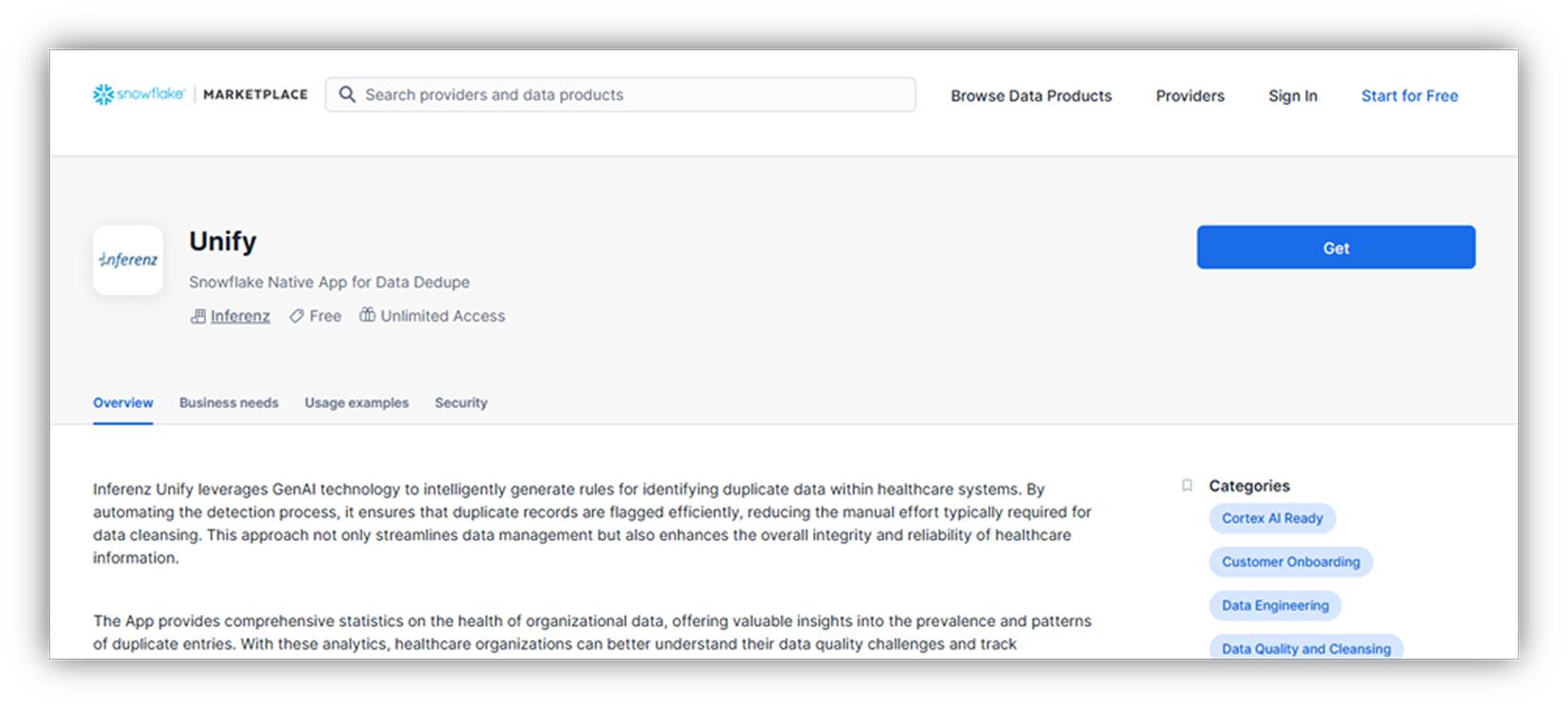Image resolution: width=1568 pixels, height=709 pixels.
Task: Select the Cortex AI Ready category chip
Action: click(x=1272, y=518)
